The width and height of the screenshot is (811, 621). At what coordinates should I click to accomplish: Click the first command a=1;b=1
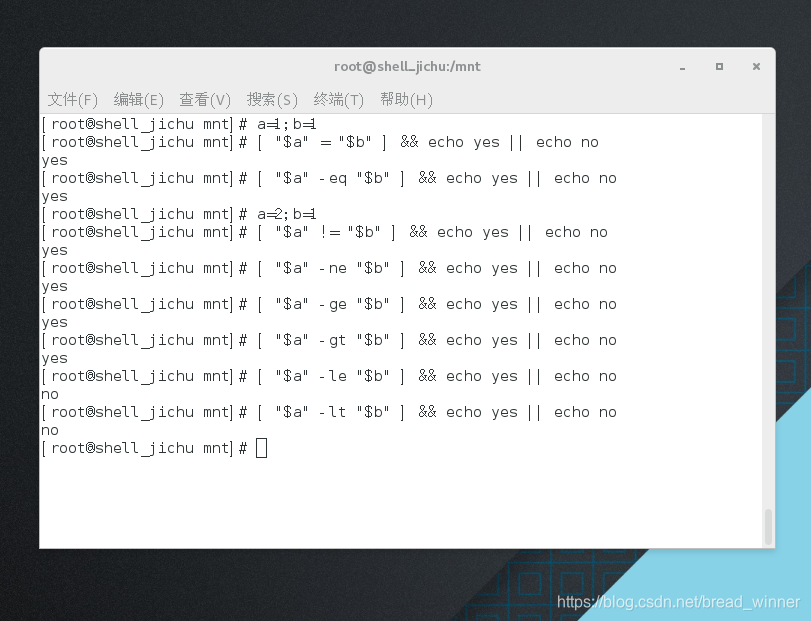pyautogui.click(x=287, y=124)
